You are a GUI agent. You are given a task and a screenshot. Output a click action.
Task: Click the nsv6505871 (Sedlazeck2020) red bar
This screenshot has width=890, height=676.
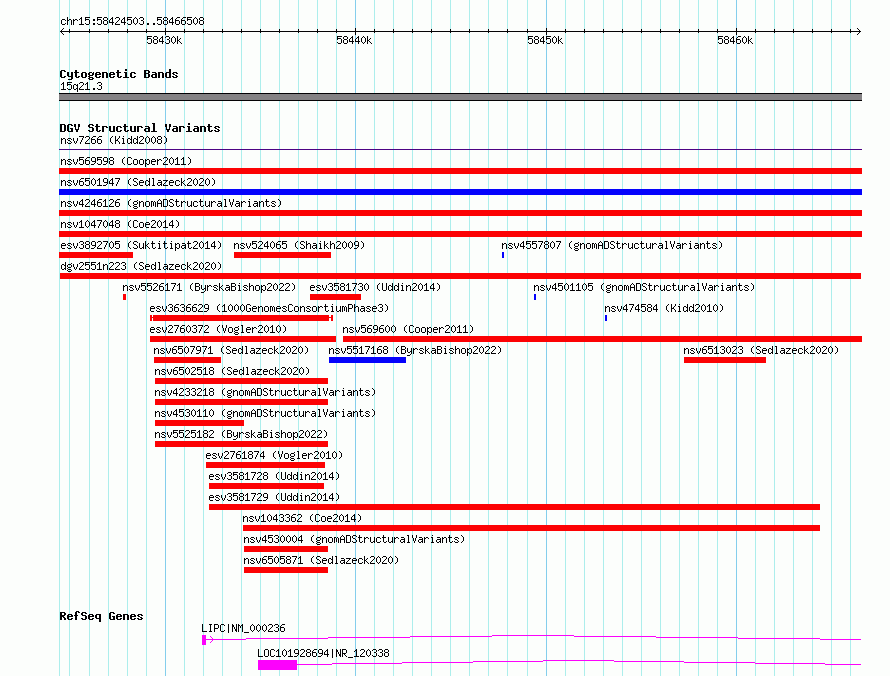tap(286, 570)
